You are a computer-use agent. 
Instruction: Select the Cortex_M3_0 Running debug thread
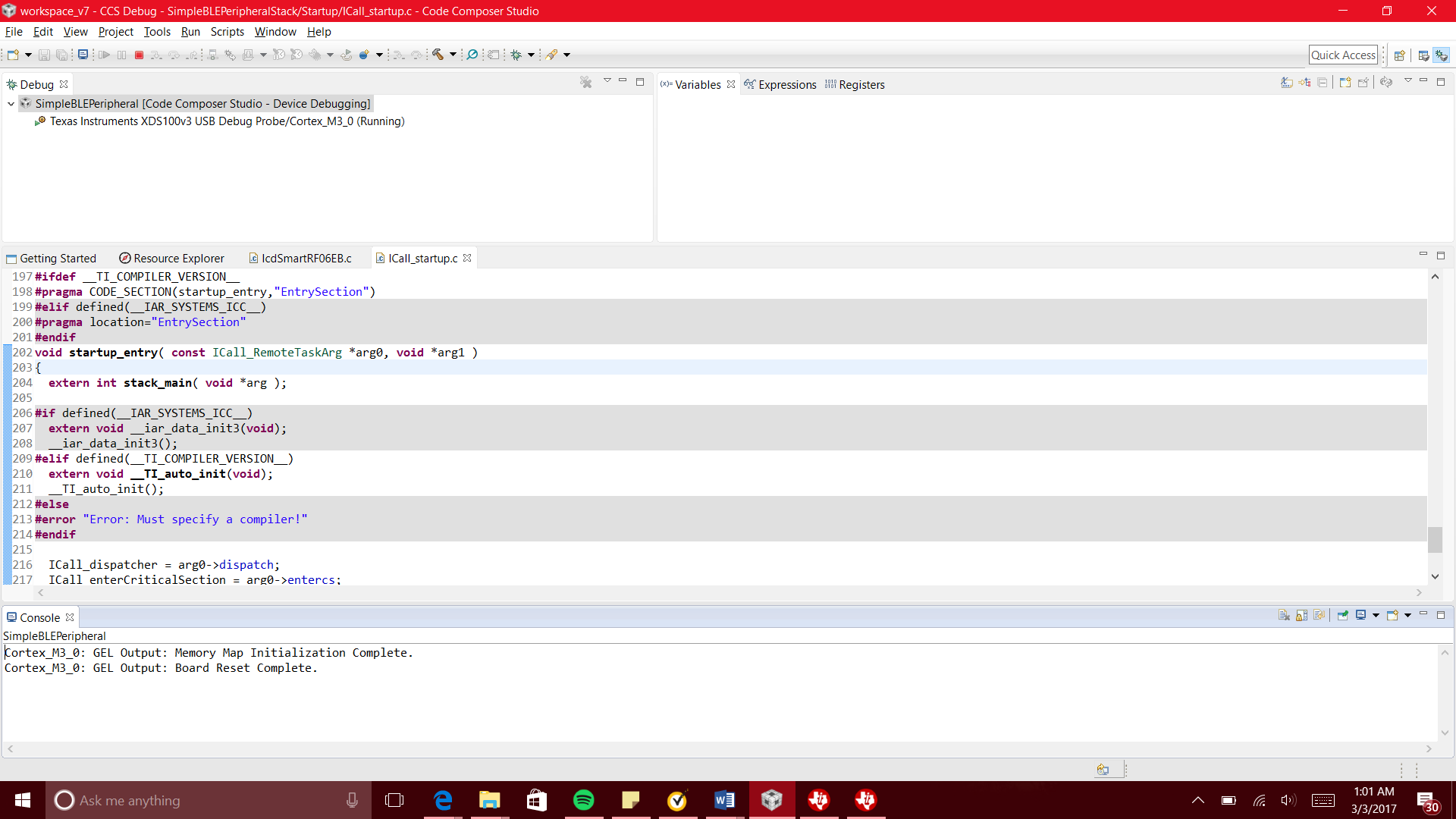pos(227,121)
